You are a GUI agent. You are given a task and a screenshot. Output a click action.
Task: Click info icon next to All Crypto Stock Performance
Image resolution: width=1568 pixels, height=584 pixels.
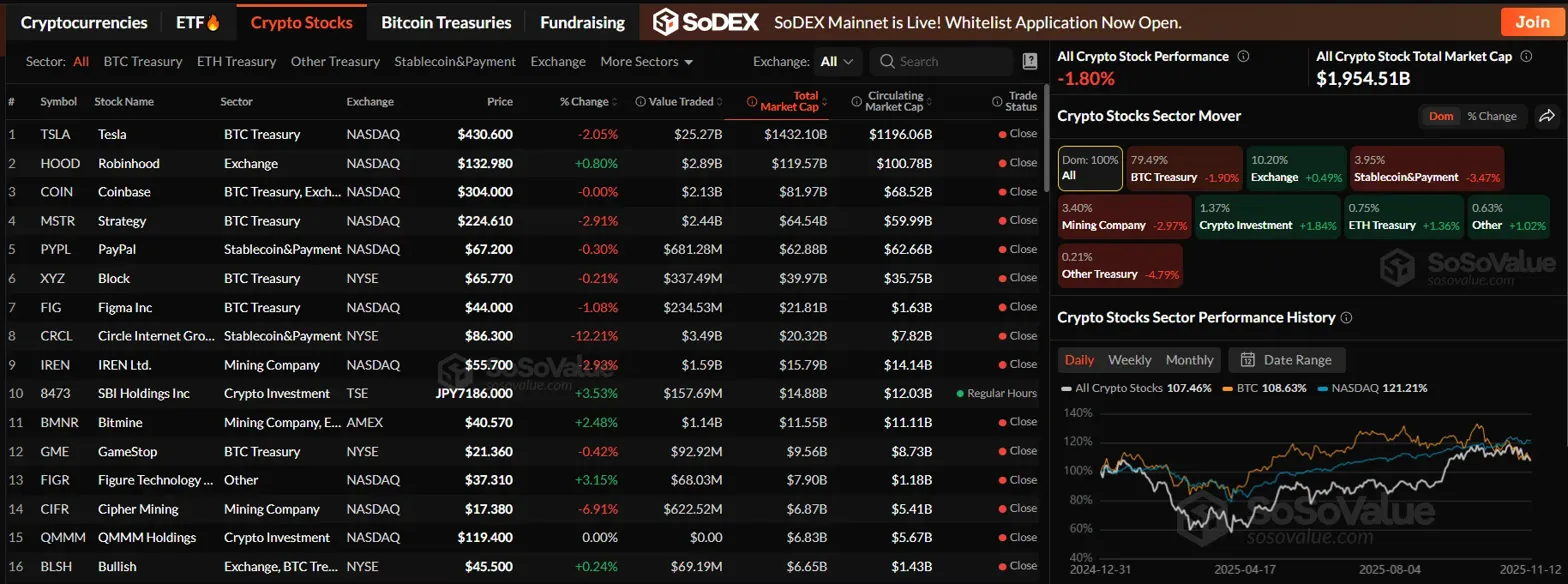(1243, 57)
